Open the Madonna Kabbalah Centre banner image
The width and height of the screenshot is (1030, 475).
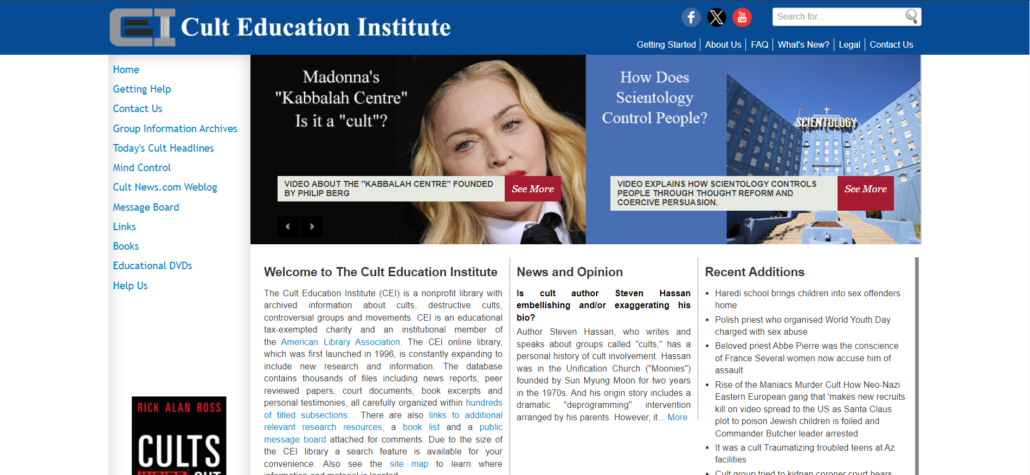click(x=418, y=149)
